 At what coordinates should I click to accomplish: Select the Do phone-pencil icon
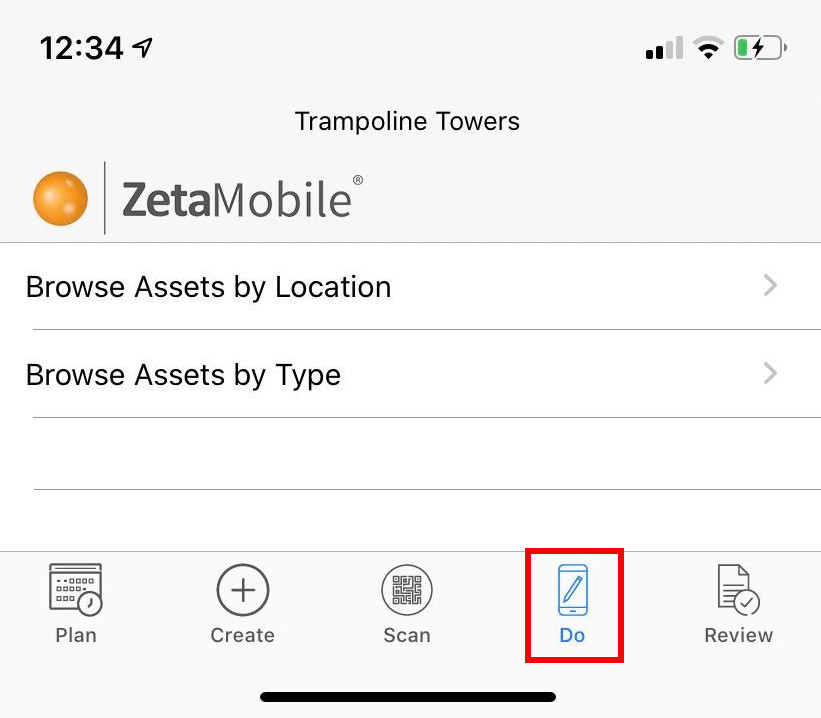(x=573, y=590)
